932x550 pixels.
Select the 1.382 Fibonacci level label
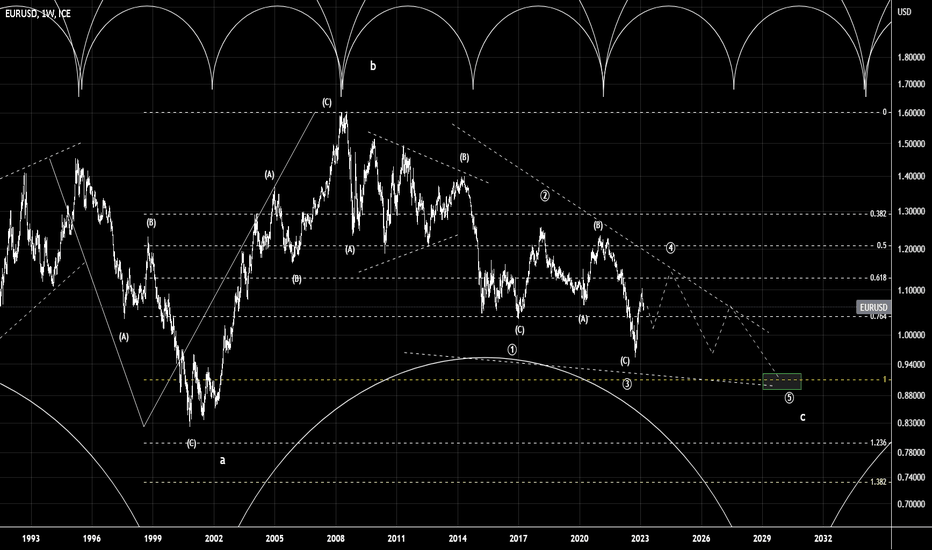878,482
